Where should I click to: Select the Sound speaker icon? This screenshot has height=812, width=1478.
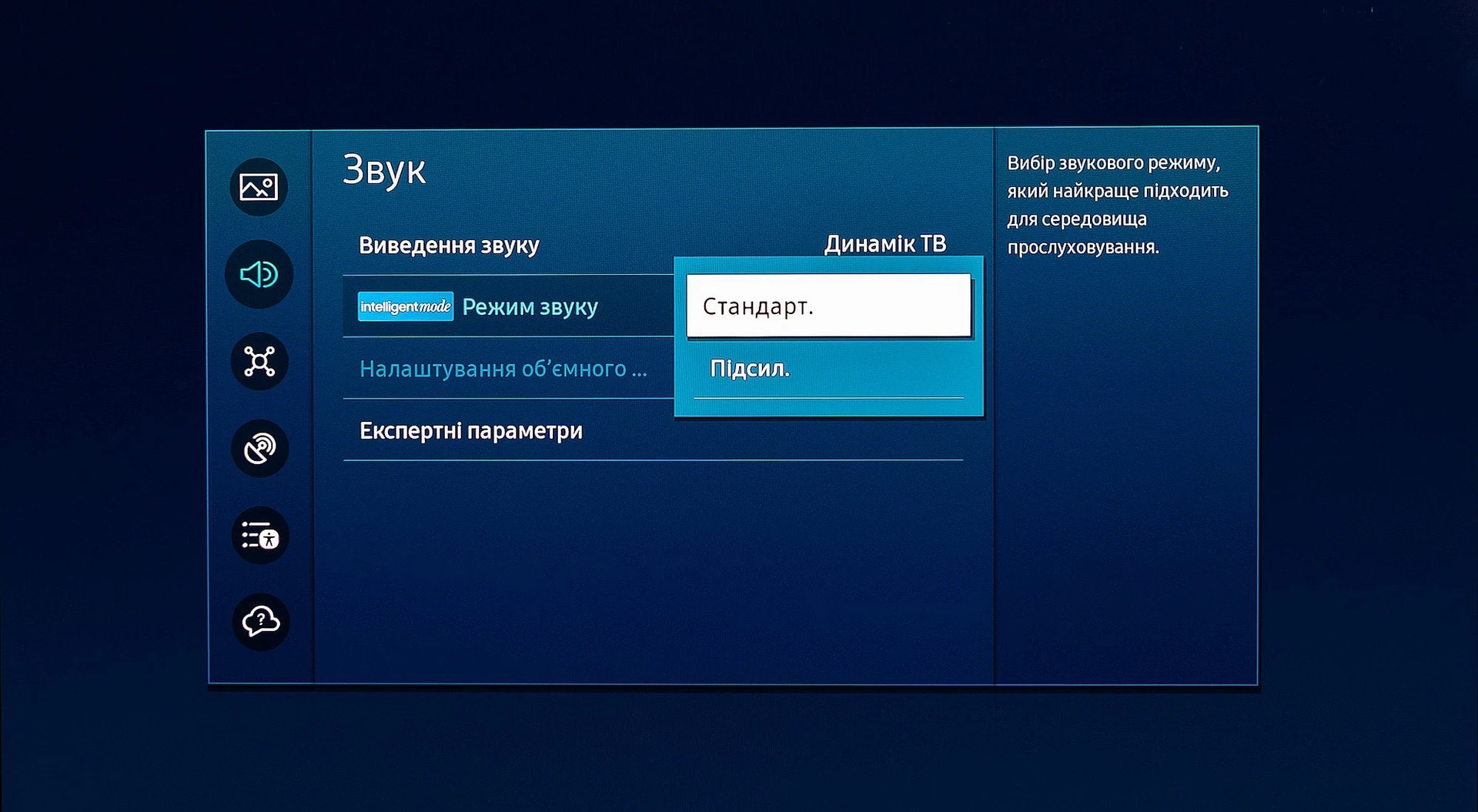[x=259, y=274]
